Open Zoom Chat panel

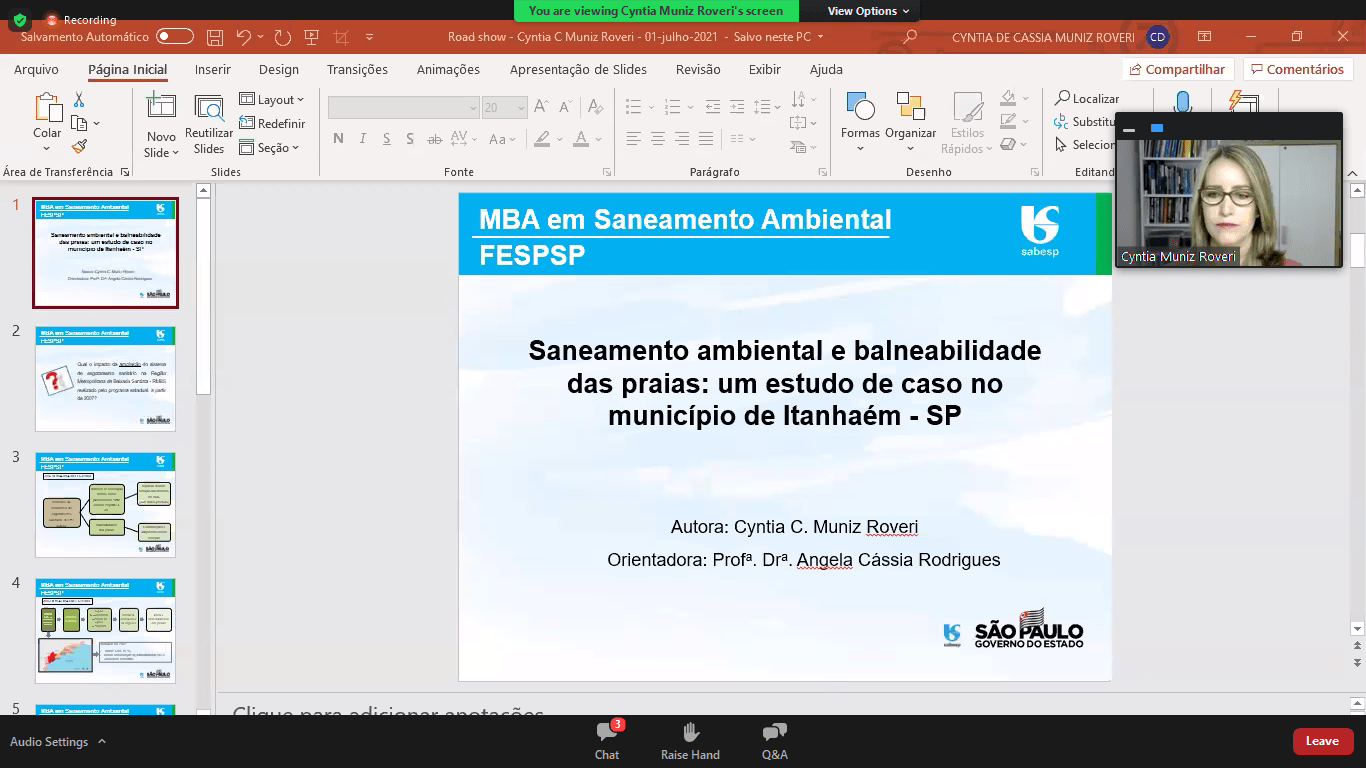click(607, 741)
